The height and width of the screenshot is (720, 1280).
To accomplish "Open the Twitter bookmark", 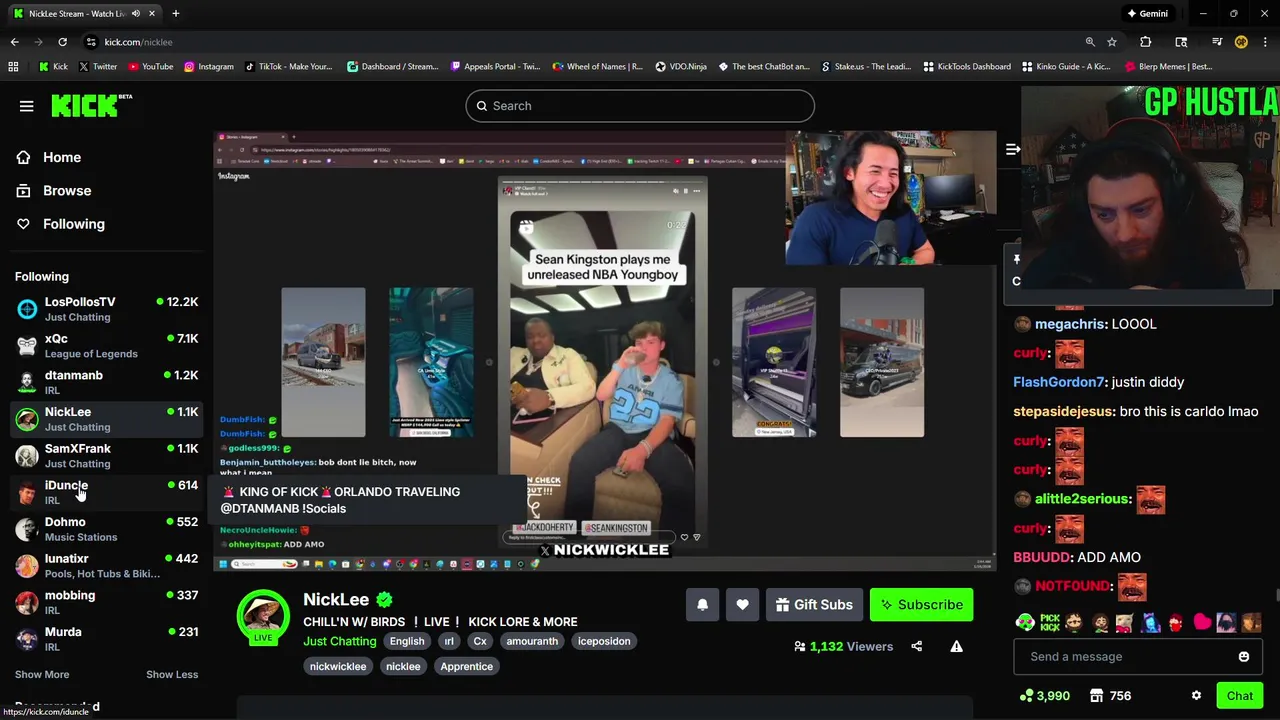I will click(97, 67).
